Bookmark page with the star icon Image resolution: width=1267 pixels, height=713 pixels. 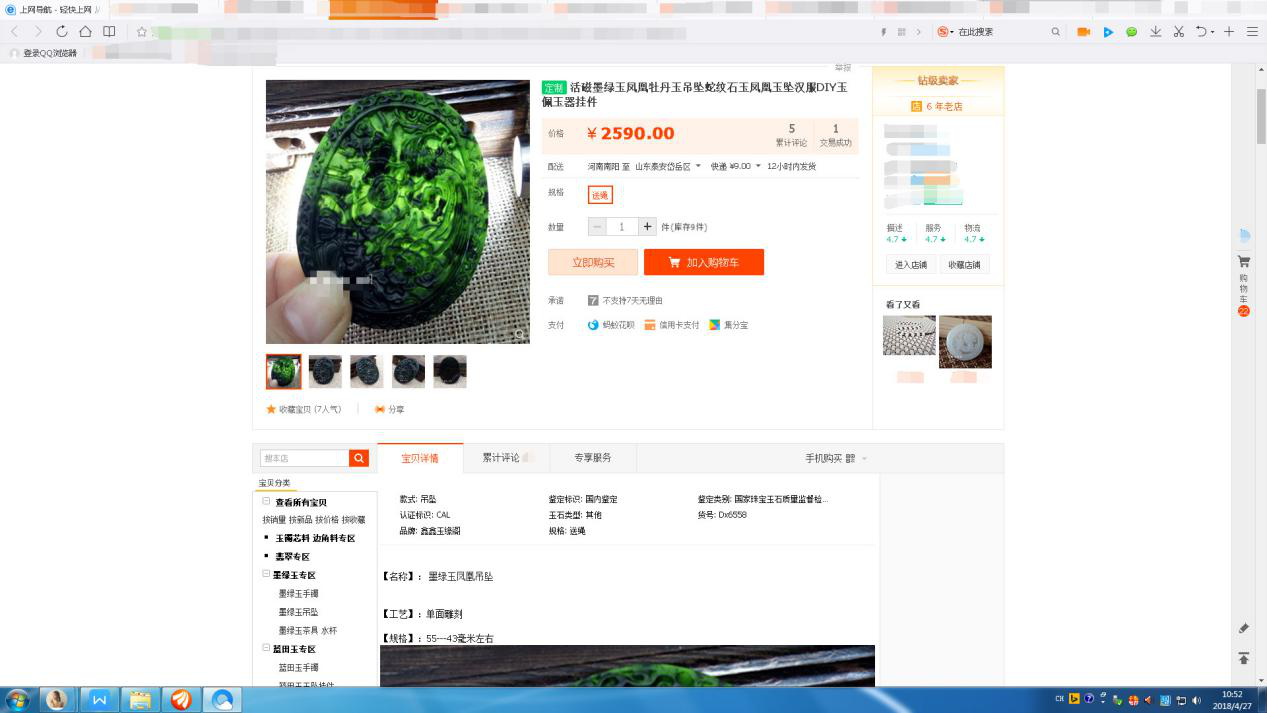point(142,32)
